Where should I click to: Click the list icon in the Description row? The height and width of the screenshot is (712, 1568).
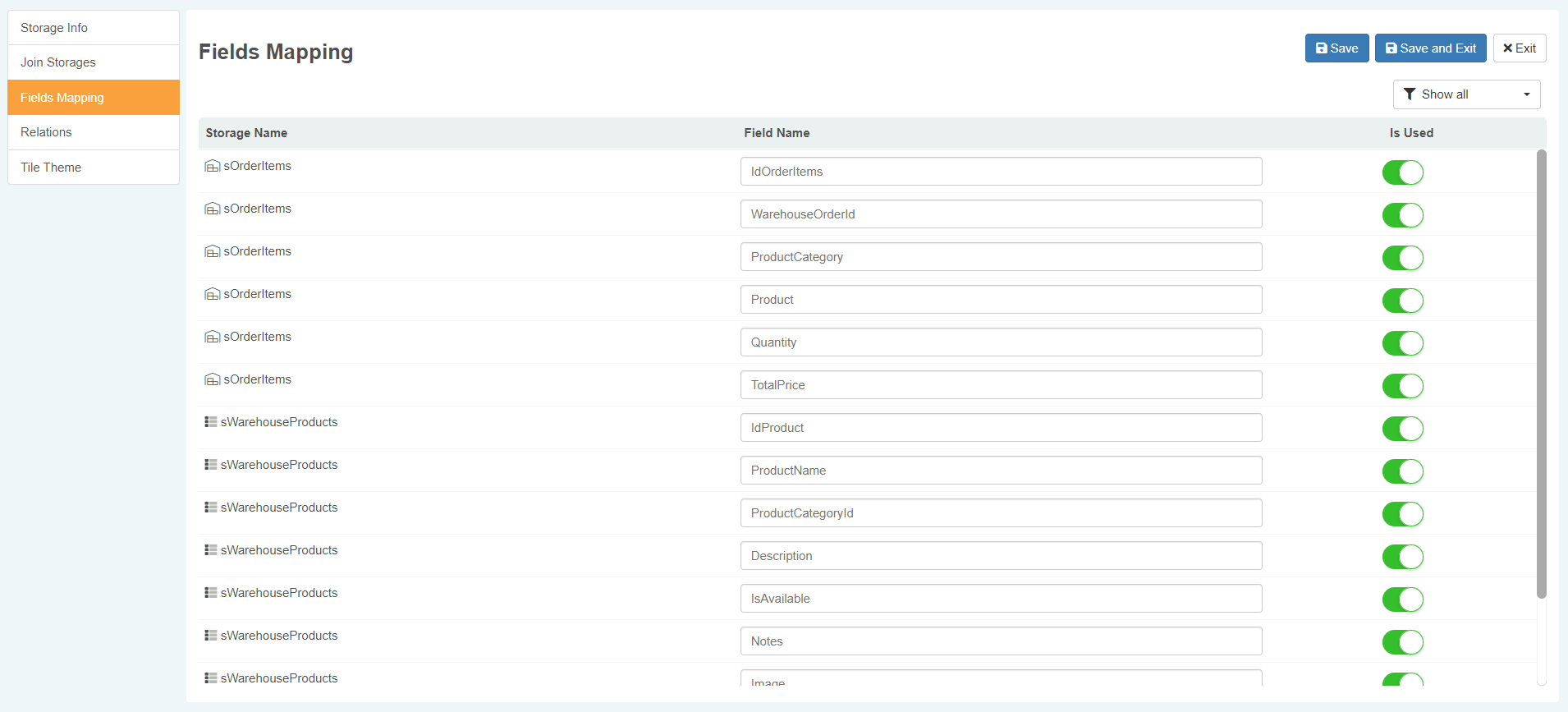211,550
